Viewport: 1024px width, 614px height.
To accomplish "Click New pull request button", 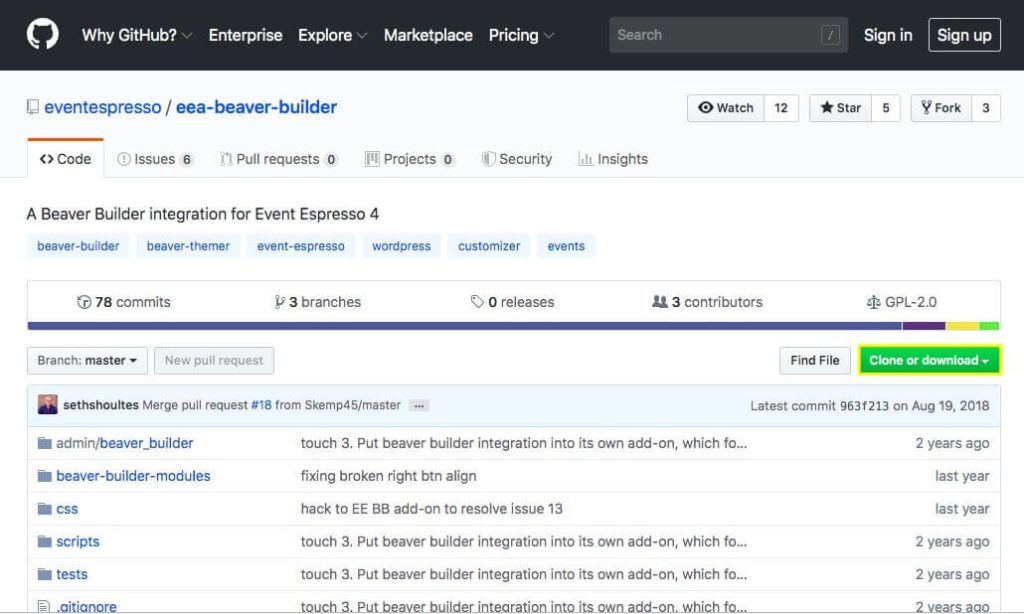I will 214,361.
